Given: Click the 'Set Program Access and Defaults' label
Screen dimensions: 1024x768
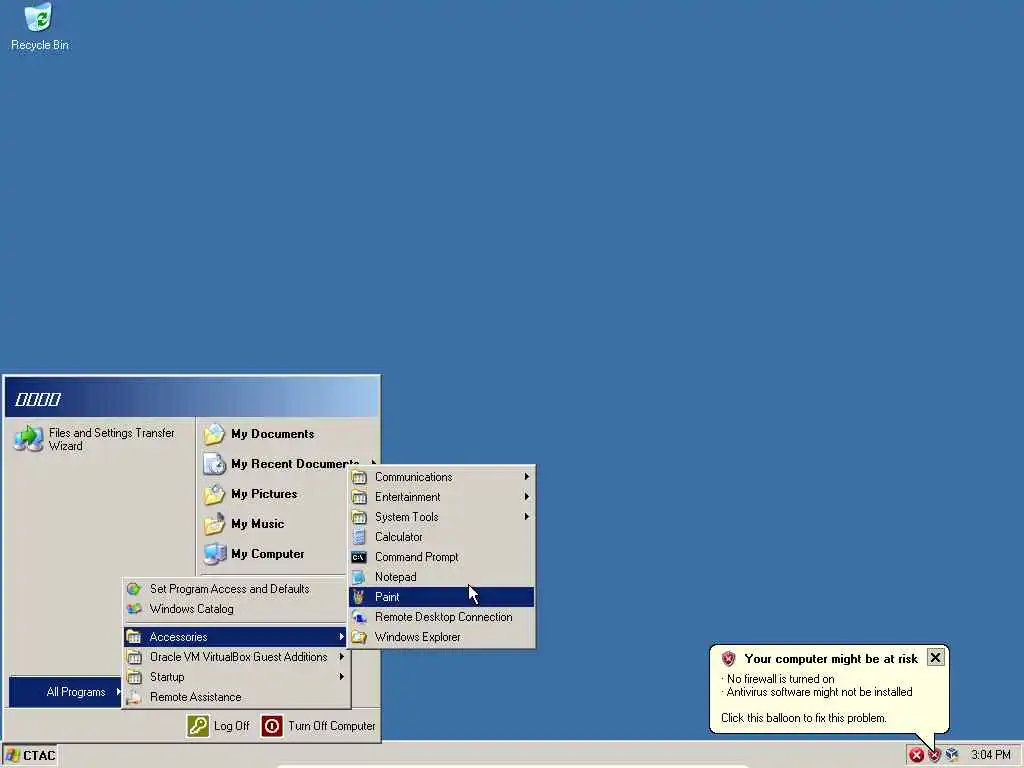Looking at the screenshot, I should click(x=229, y=589).
